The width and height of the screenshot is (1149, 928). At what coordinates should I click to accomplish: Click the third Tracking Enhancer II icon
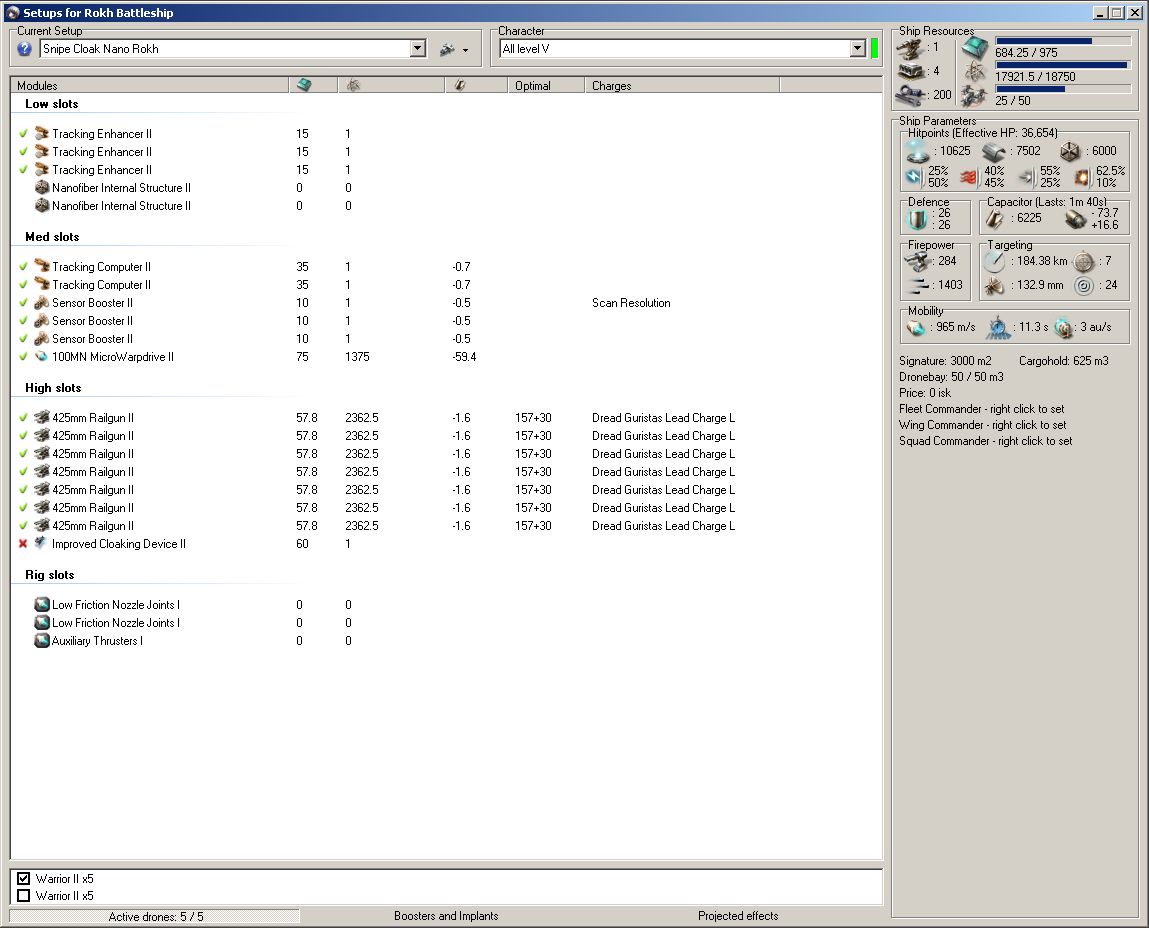(x=42, y=169)
